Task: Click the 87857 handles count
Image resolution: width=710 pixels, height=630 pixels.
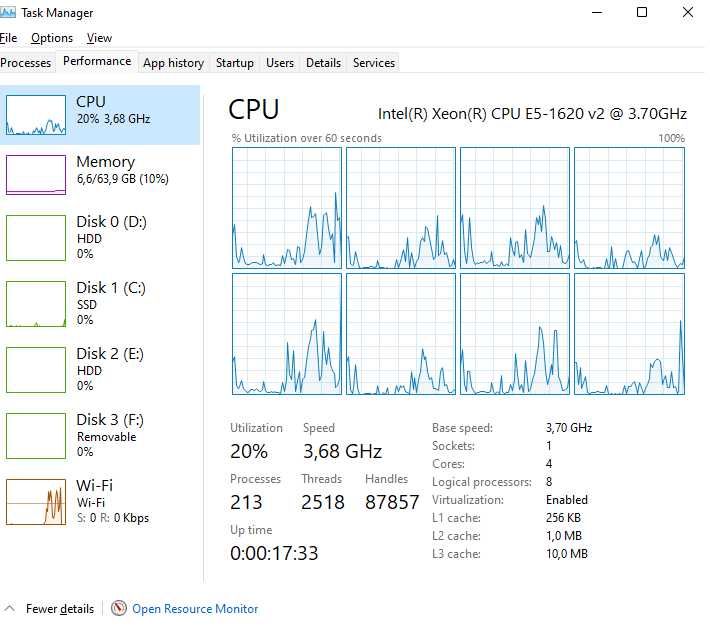Action: [392, 502]
